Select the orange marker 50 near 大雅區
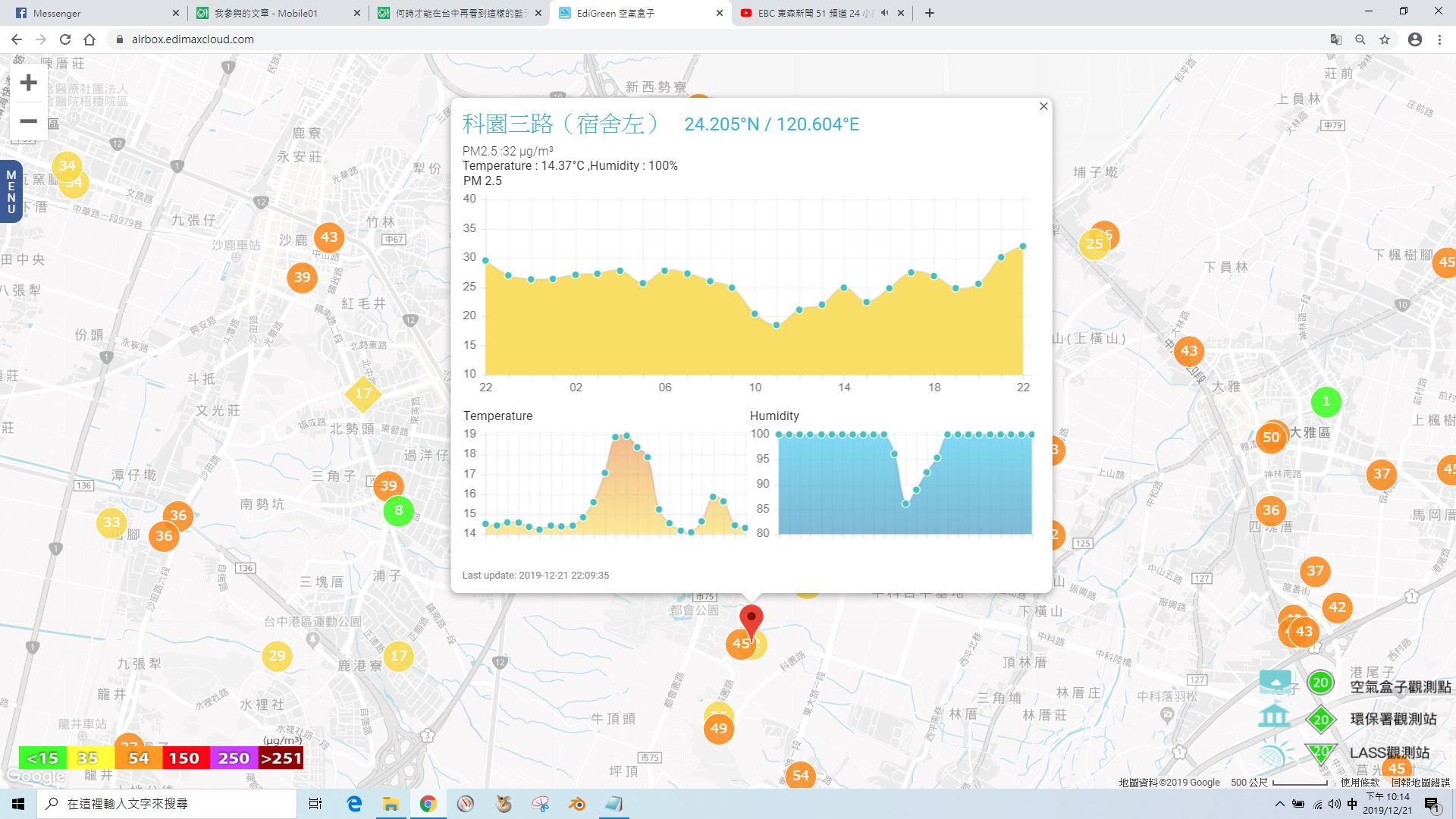 1271,437
